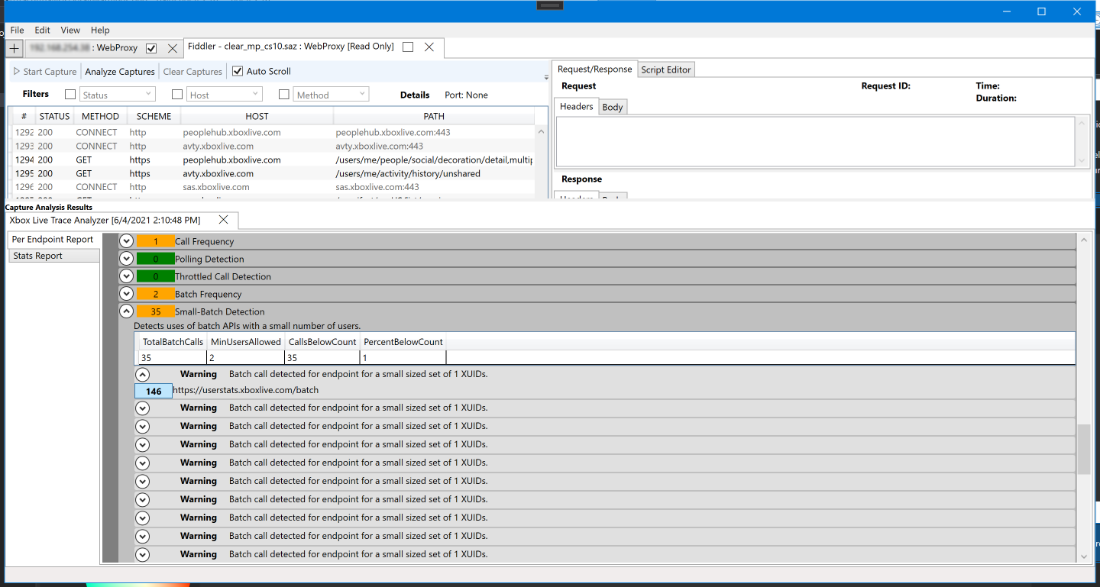
Task: Select the Request Headers tab
Action: 577,107
